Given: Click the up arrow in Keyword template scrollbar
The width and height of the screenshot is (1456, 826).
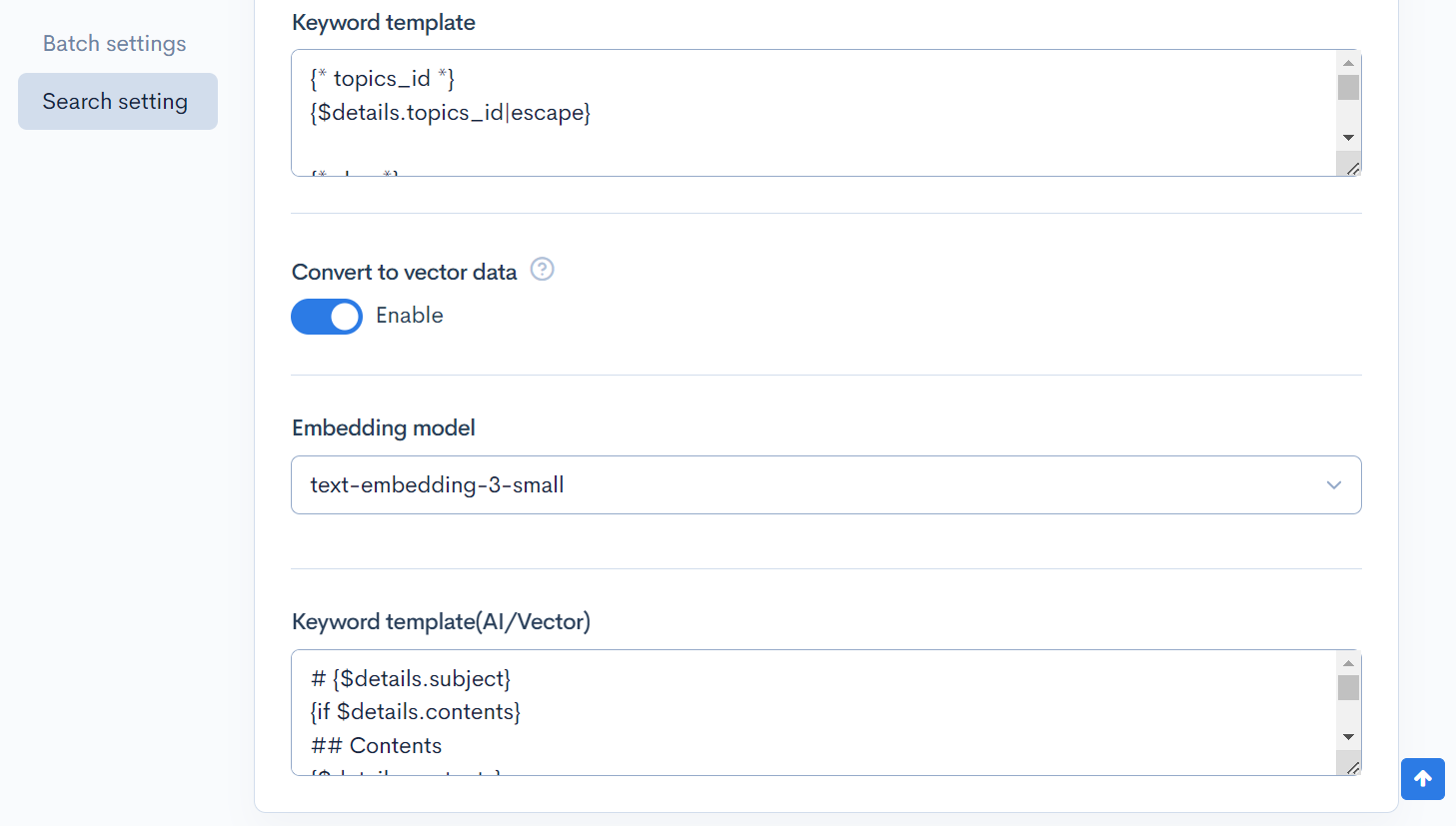Looking at the screenshot, I should [1348, 63].
